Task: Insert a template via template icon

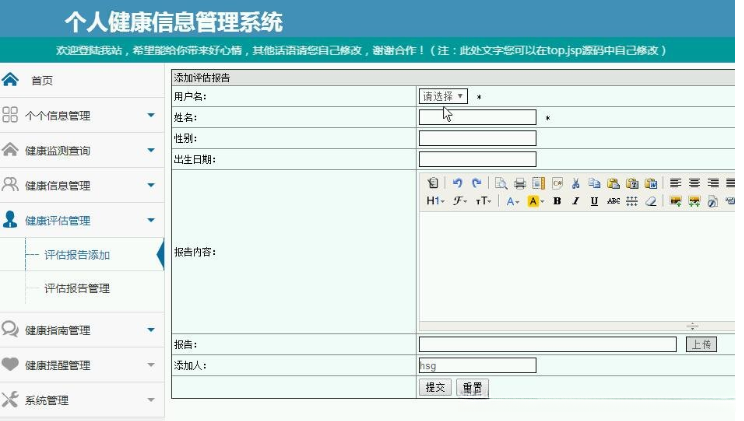Action: point(539,183)
